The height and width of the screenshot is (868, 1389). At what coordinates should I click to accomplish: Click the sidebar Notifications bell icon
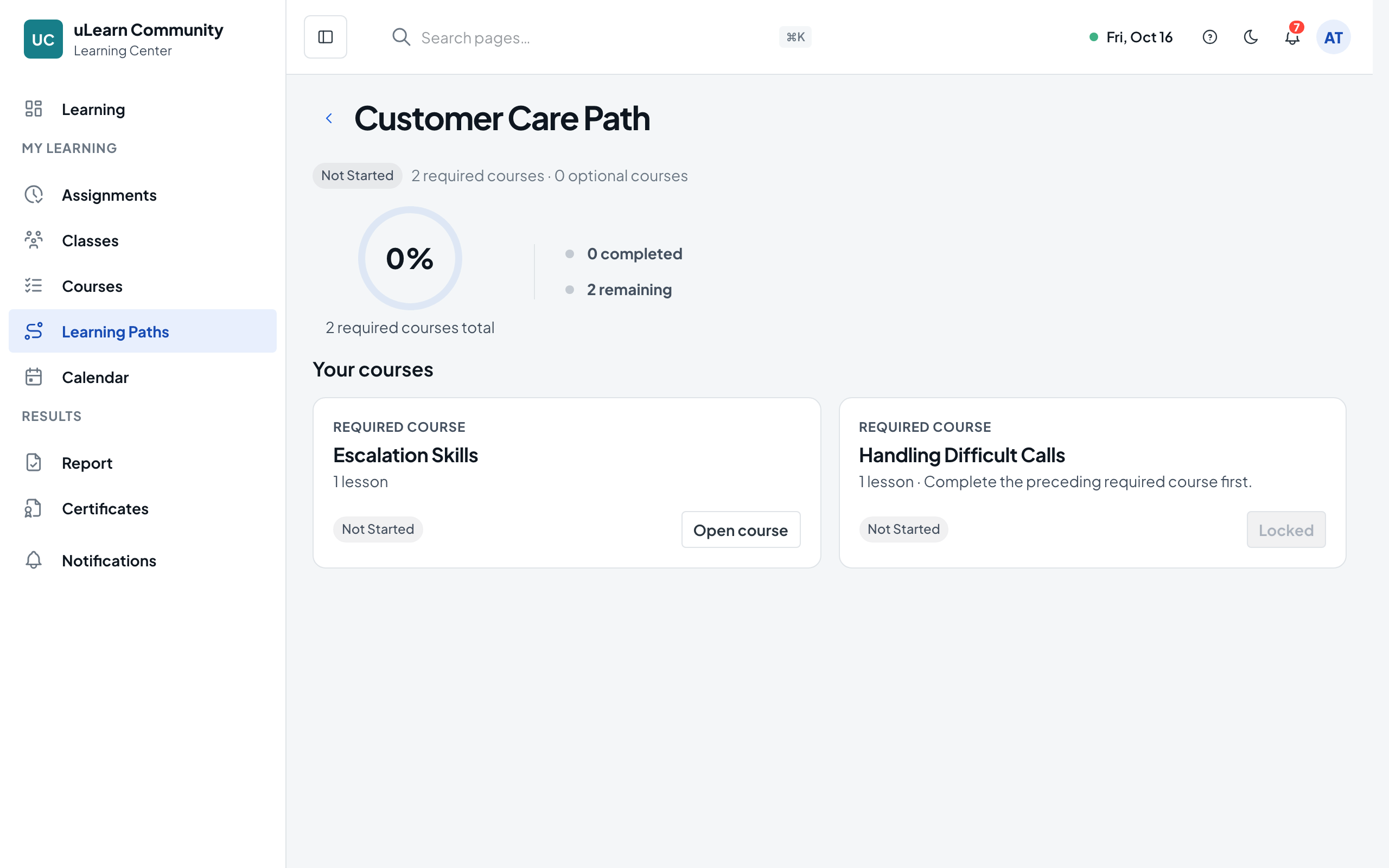point(34,560)
